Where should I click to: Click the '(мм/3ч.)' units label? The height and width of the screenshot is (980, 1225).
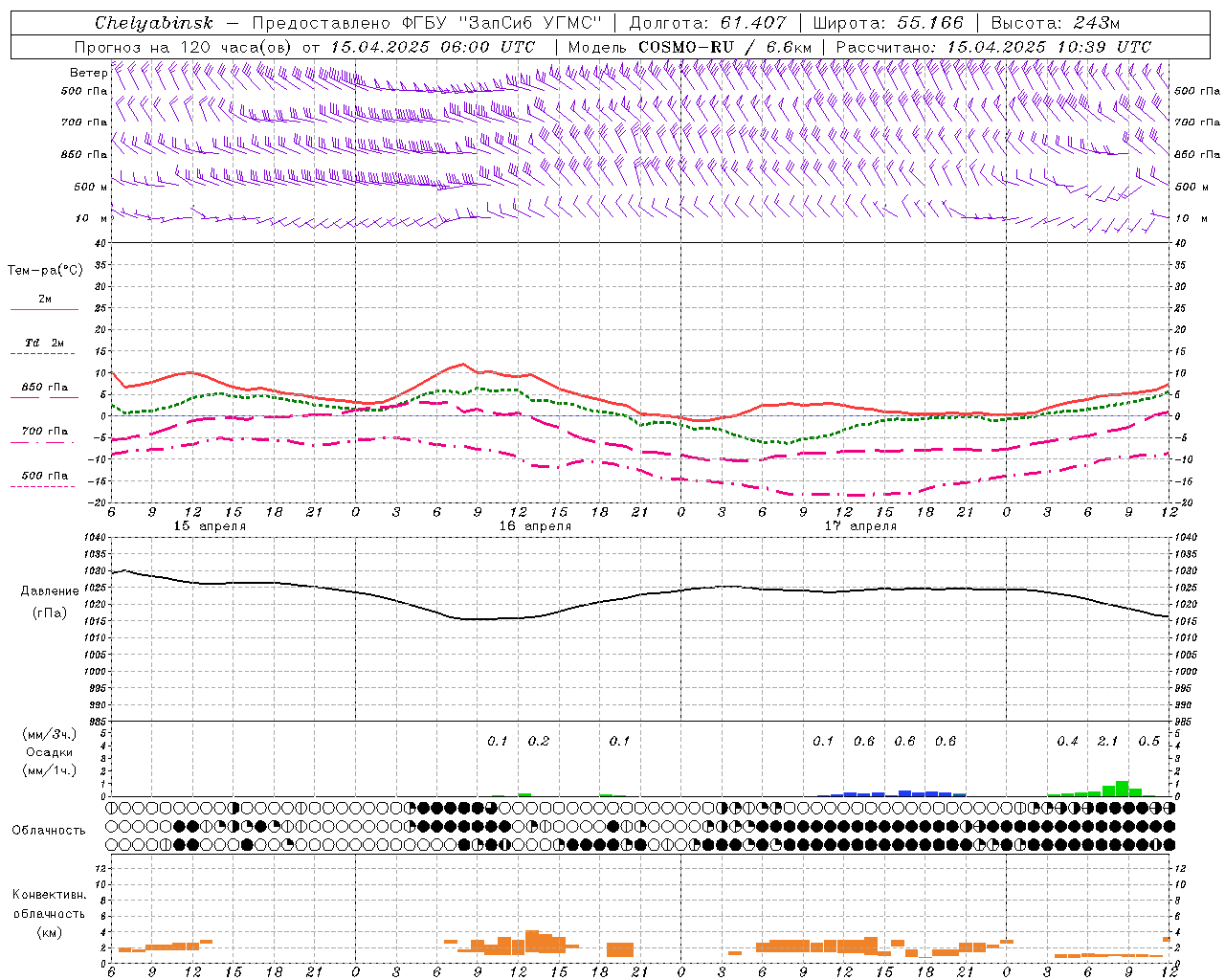tap(49, 734)
